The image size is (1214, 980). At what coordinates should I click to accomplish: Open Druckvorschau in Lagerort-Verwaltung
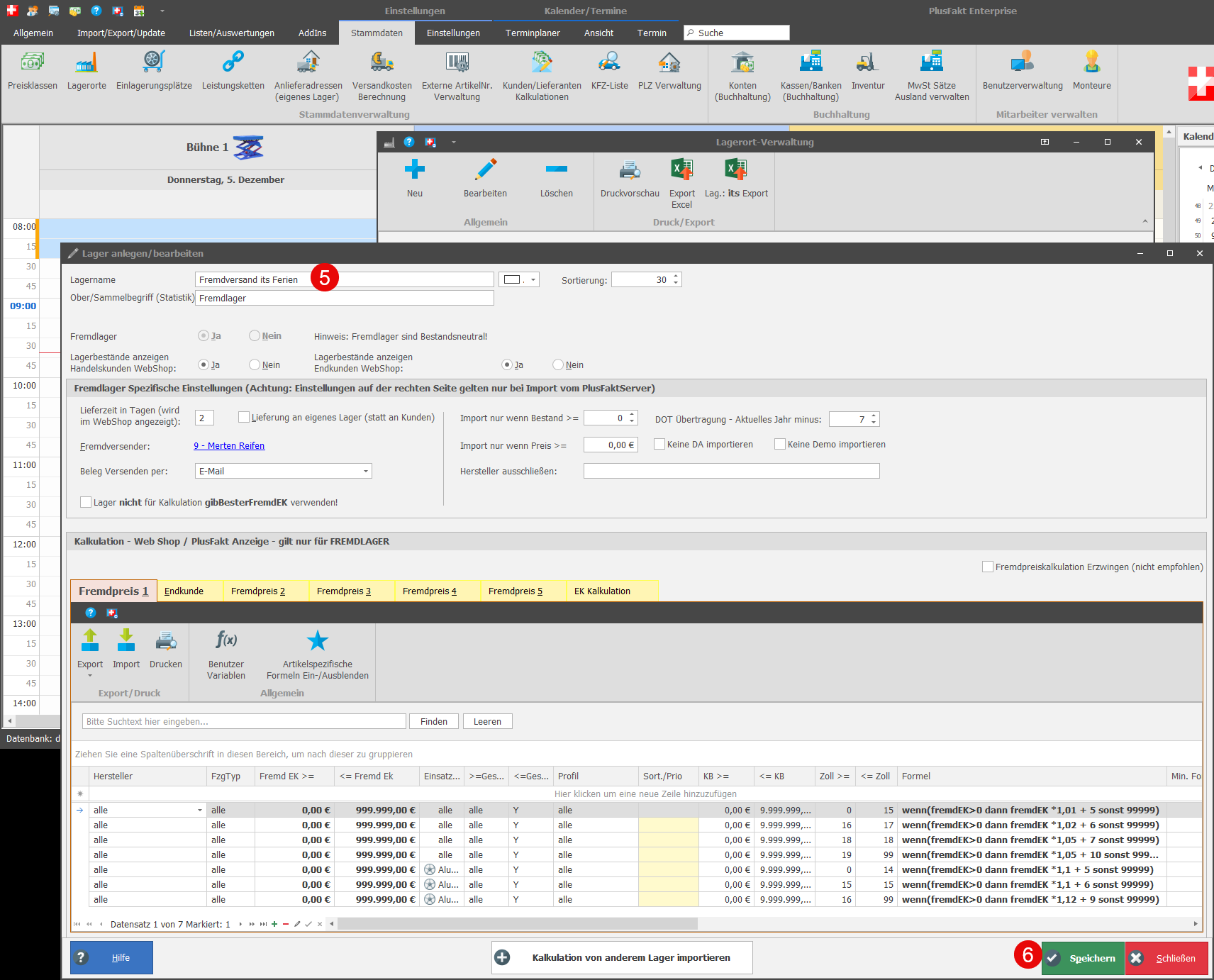[630, 178]
